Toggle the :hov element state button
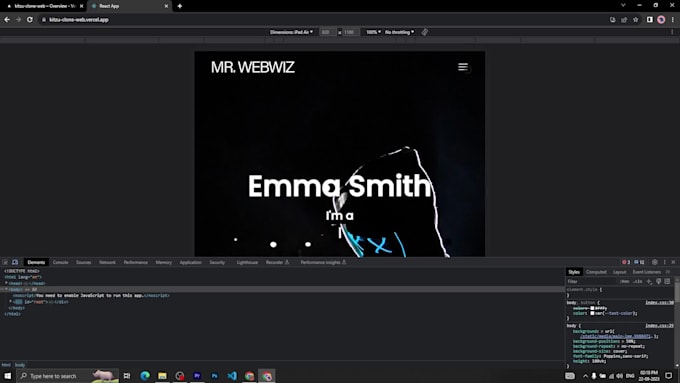680x383 pixels. point(624,282)
